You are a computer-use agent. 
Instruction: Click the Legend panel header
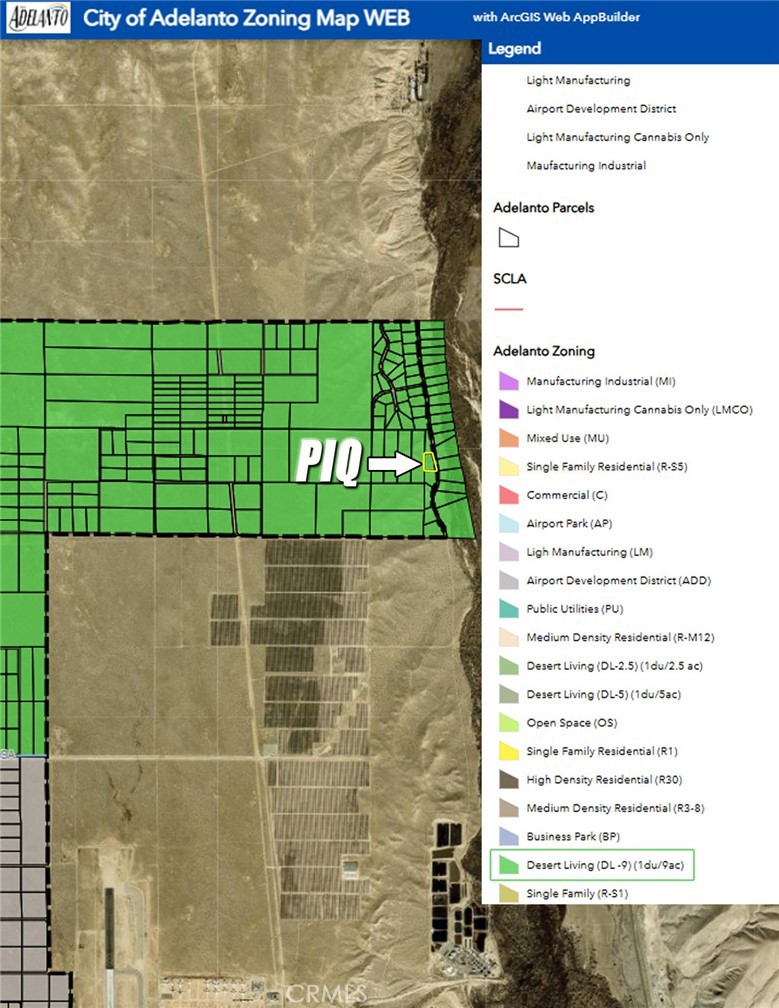point(630,49)
